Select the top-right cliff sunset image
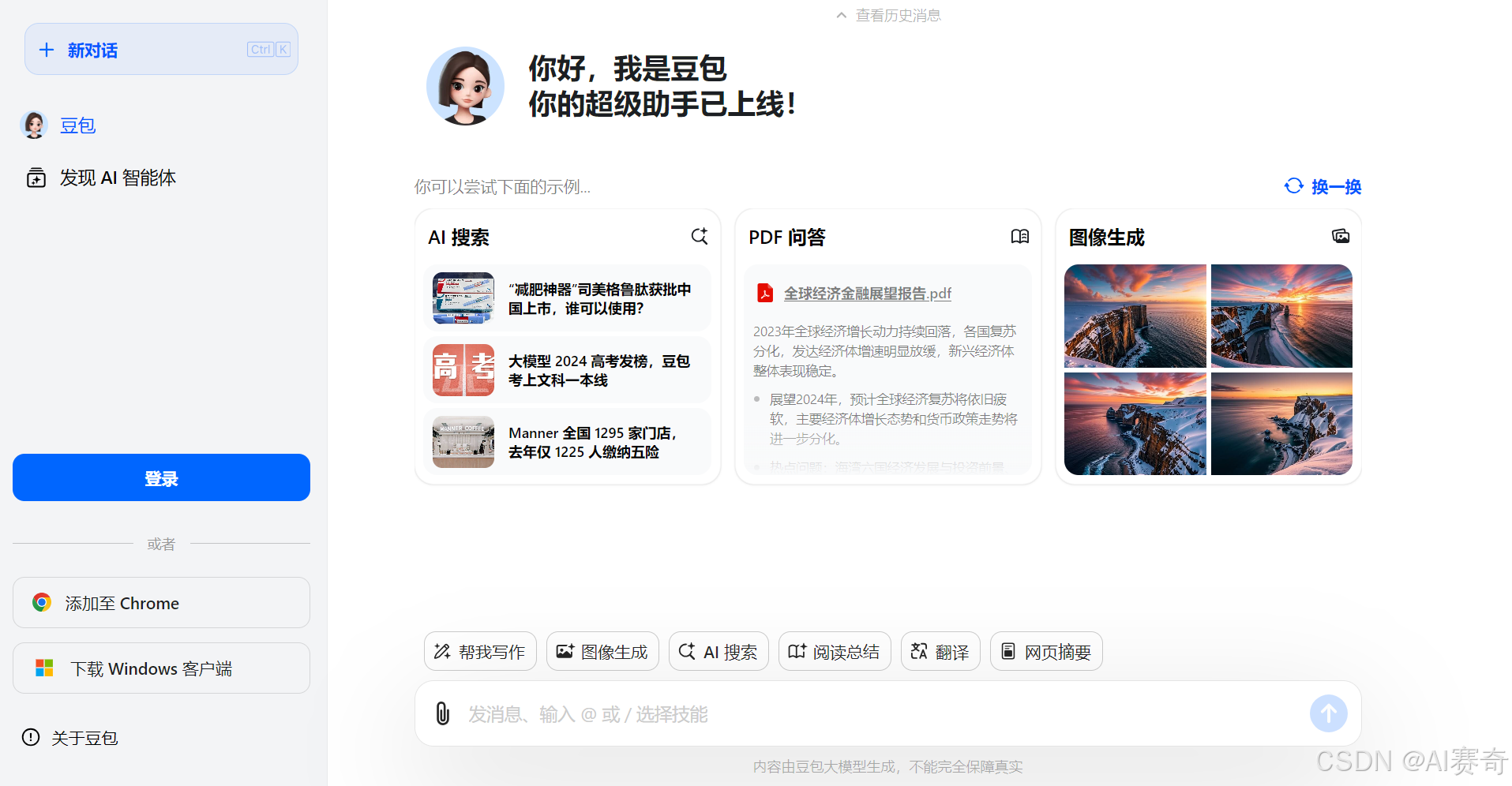The image size is (1512, 786). [x=1281, y=316]
